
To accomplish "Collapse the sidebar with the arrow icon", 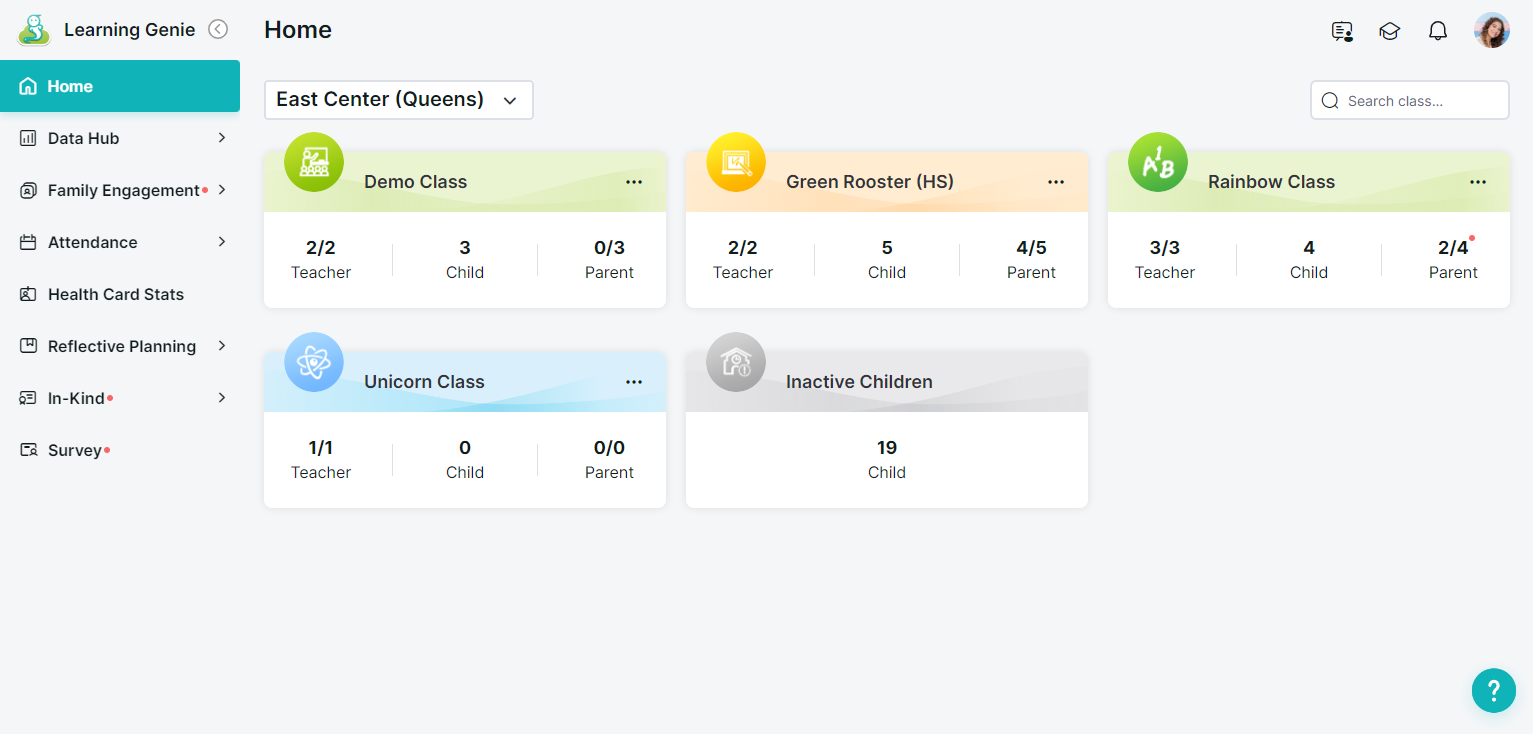I will coord(218,30).
